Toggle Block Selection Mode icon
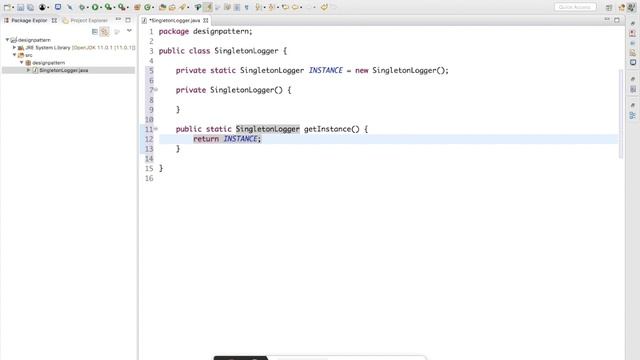Image resolution: width=640 pixels, height=360 pixels. [237, 7]
